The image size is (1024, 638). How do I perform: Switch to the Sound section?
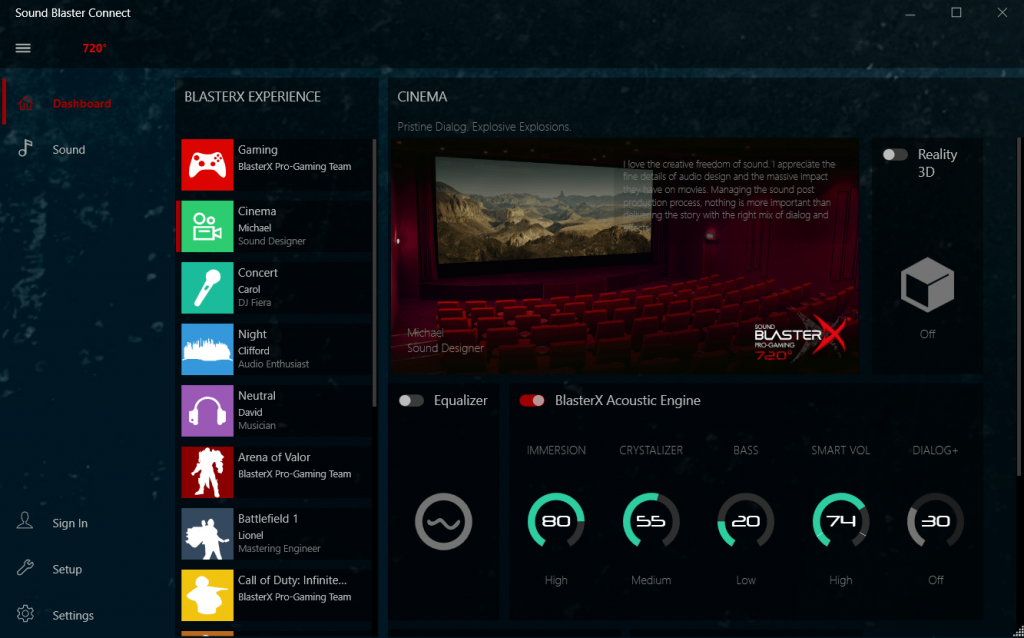coord(69,148)
